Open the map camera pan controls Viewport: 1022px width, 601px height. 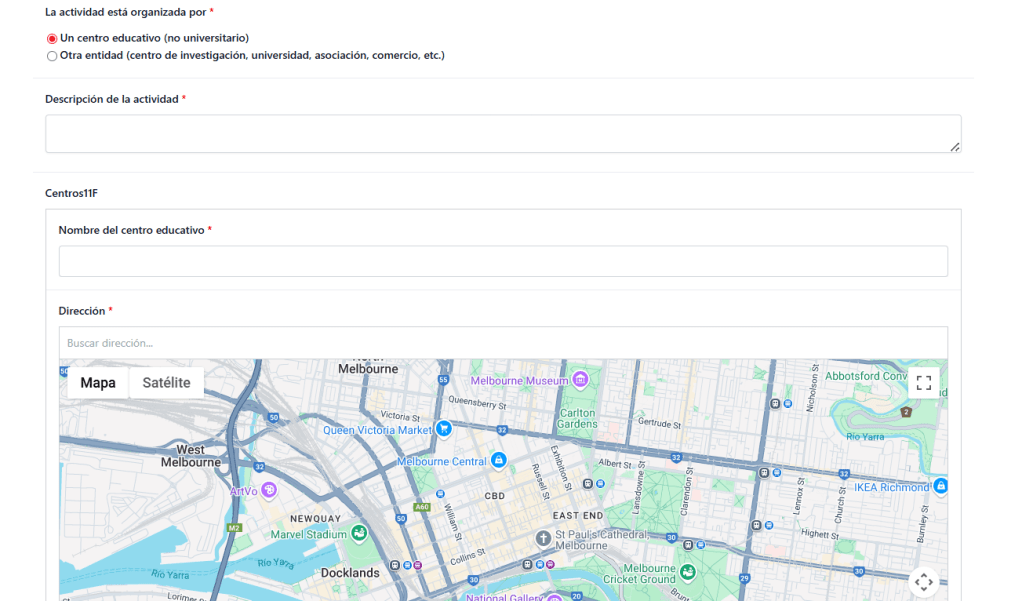click(x=924, y=581)
